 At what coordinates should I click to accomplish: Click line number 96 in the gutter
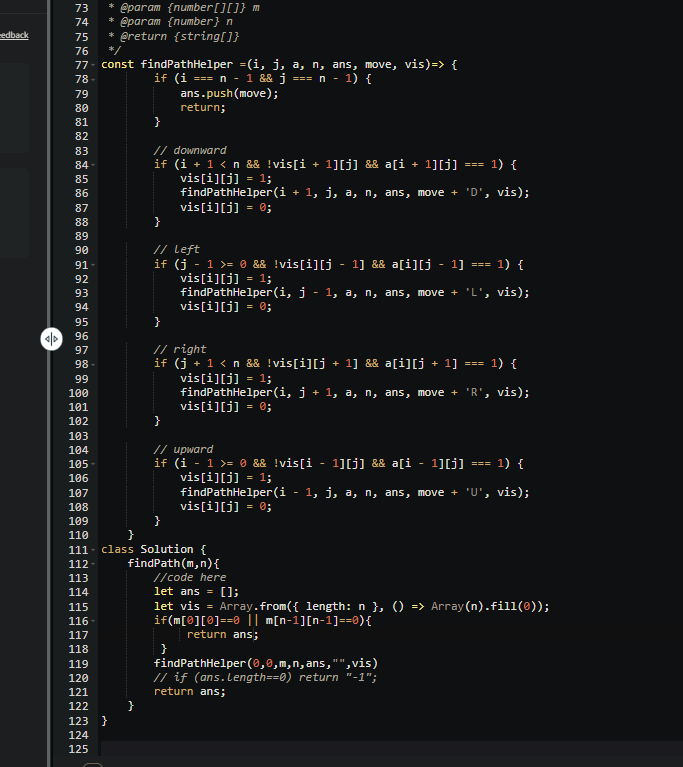82,336
